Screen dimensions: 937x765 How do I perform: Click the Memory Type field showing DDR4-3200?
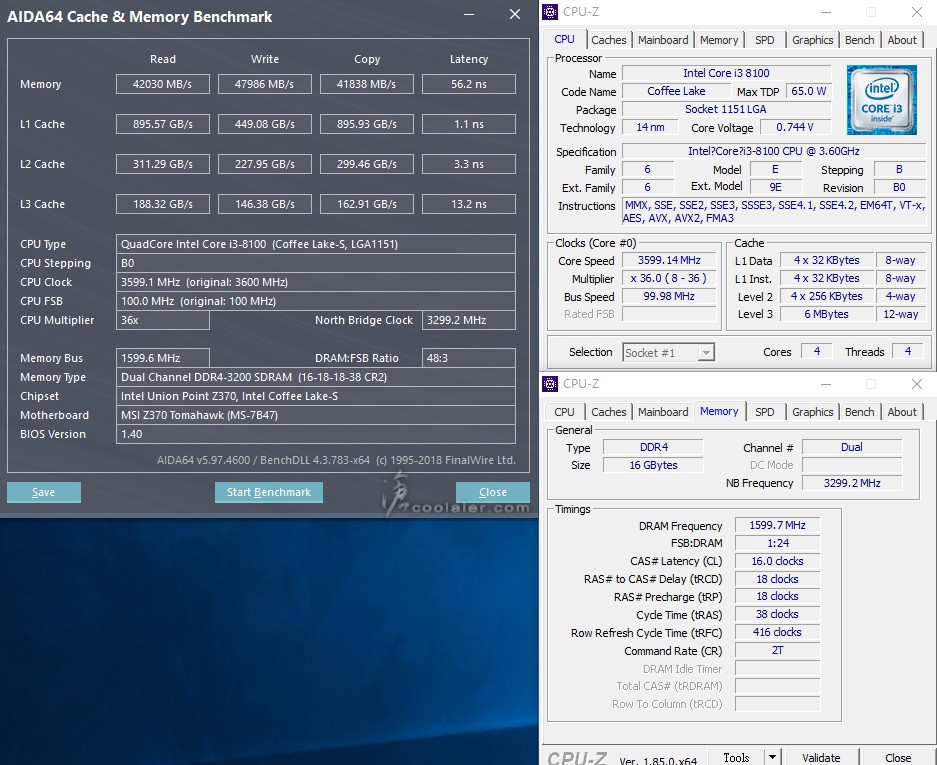316,378
